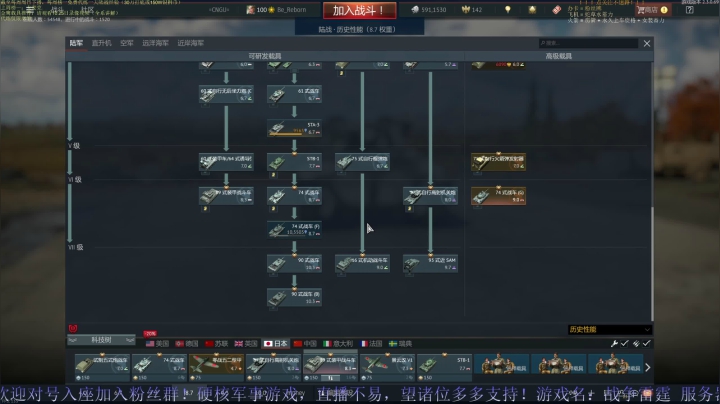Select the 61 式战车 tank card
Image resolution: width=720 pixels, height=404 pixels.
[294, 94]
